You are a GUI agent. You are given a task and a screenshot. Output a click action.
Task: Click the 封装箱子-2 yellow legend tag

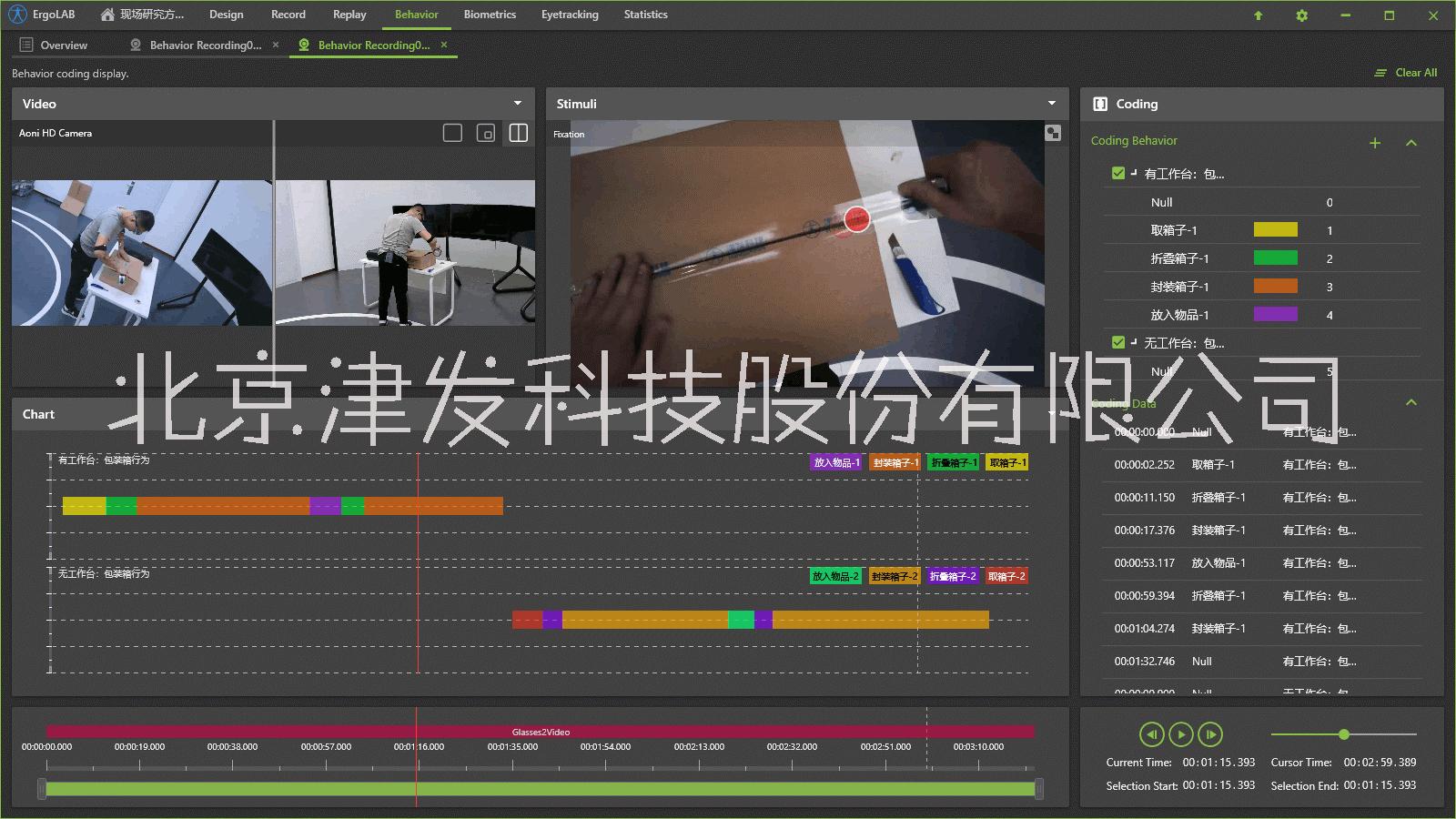point(895,576)
